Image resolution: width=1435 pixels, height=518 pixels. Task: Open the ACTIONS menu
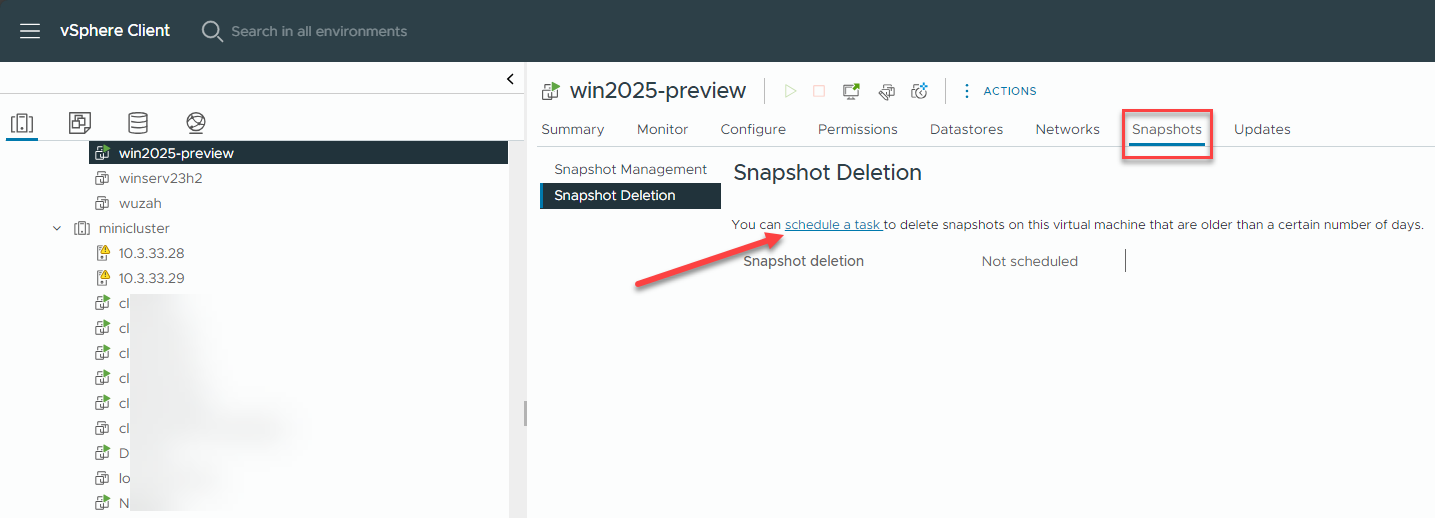click(x=999, y=91)
